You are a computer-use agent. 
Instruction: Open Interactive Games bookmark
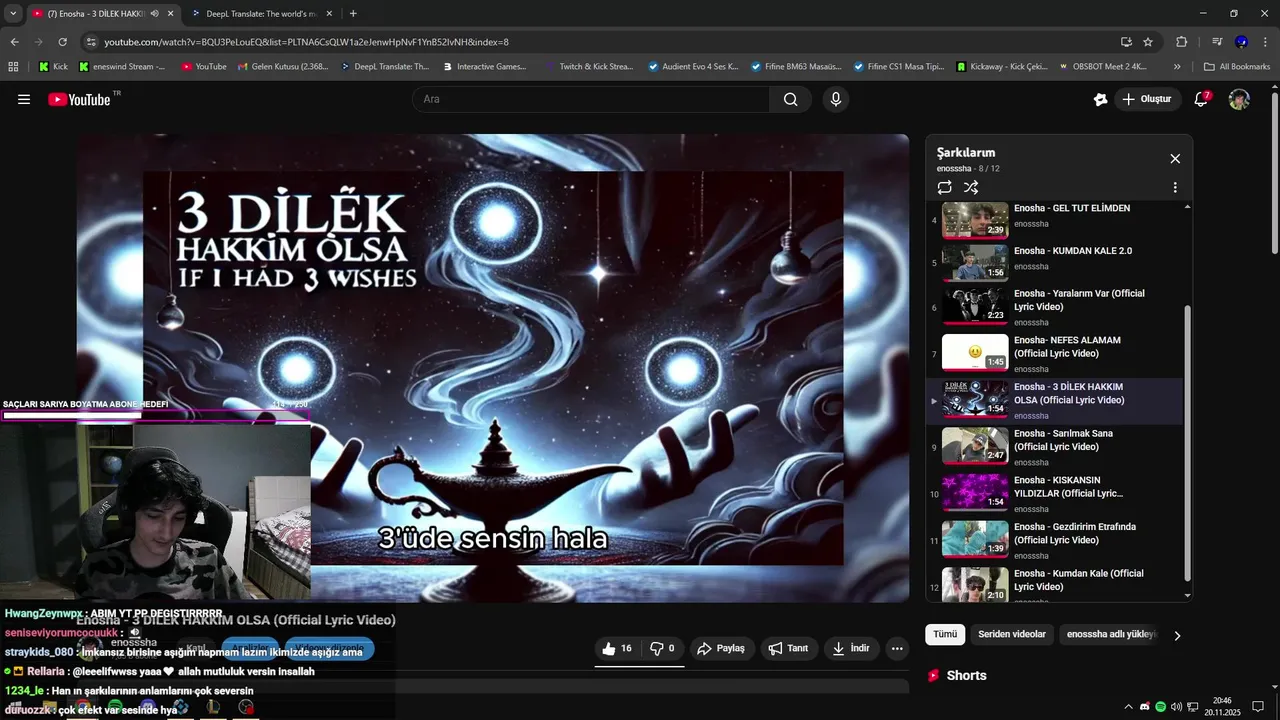483,67
